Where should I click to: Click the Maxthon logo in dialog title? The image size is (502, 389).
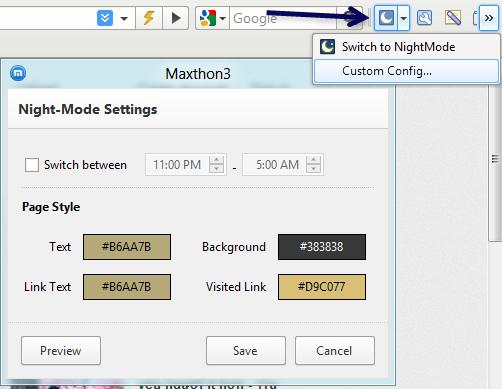coord(18,73)
